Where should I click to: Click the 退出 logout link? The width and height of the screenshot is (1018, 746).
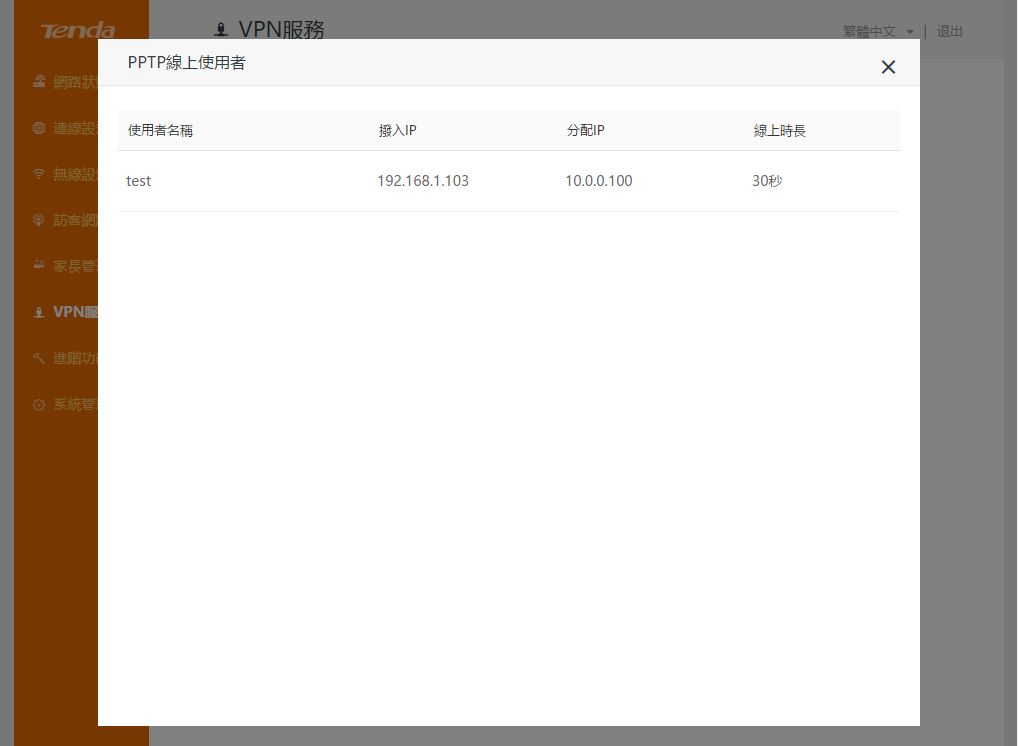tap(949, 31)
